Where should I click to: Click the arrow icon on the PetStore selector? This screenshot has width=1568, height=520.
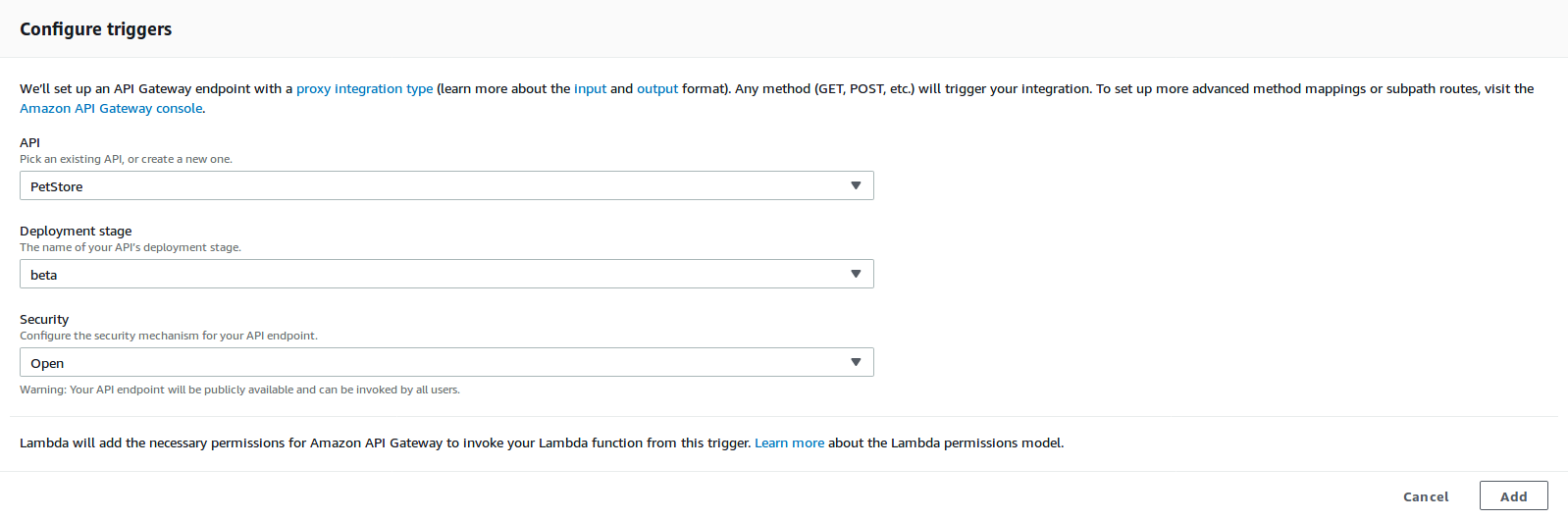coord(856,186)
